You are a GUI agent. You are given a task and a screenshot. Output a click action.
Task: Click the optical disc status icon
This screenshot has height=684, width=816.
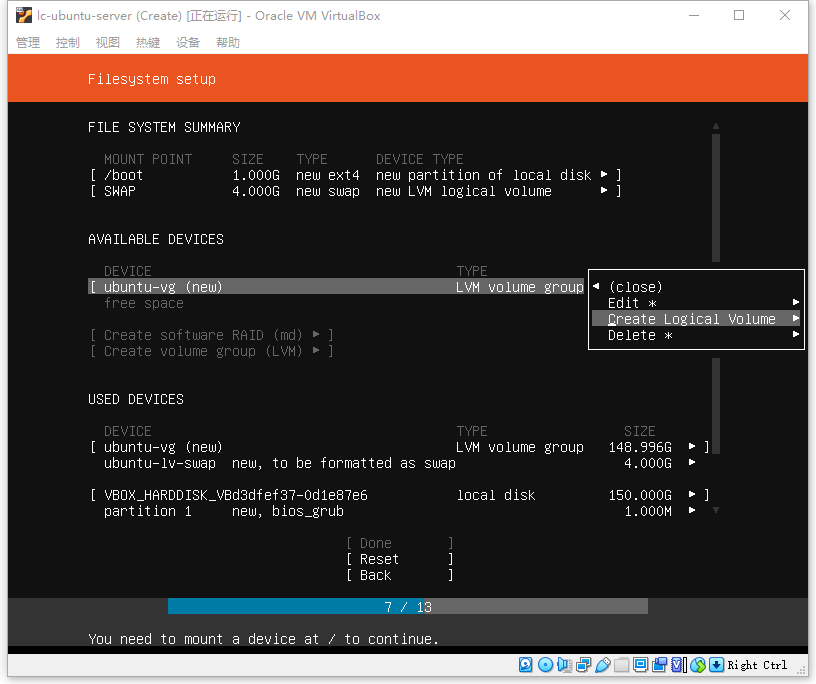point(545,665)
